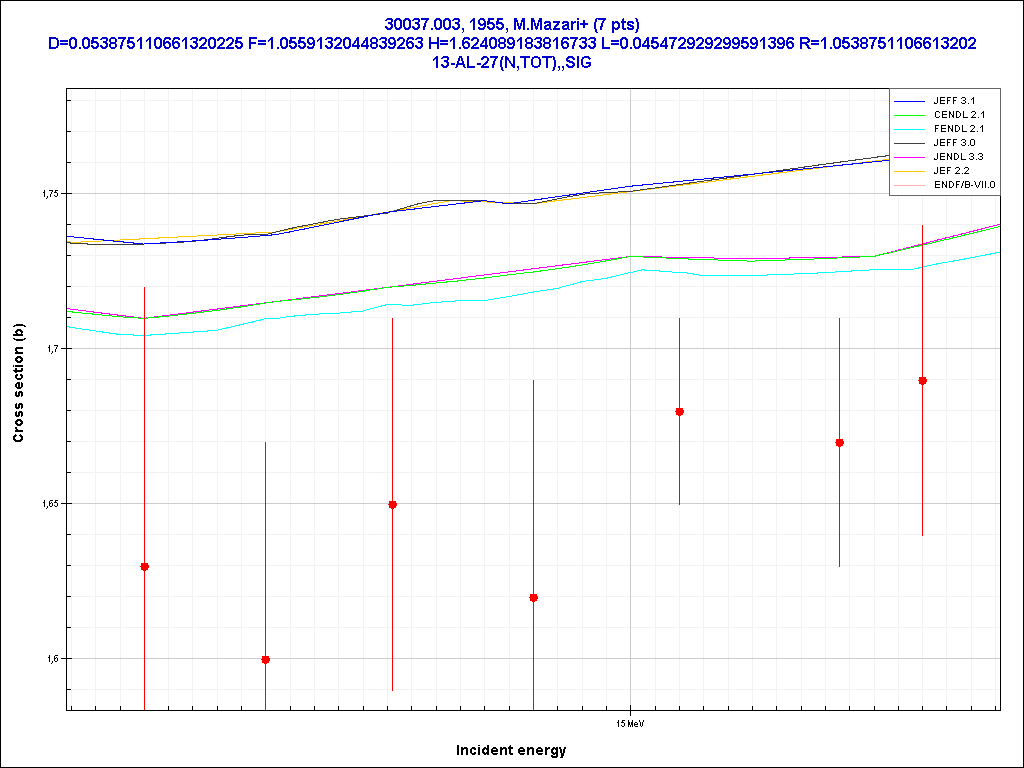Click the 1,75 y-axis tick label

tap(45, 193)
